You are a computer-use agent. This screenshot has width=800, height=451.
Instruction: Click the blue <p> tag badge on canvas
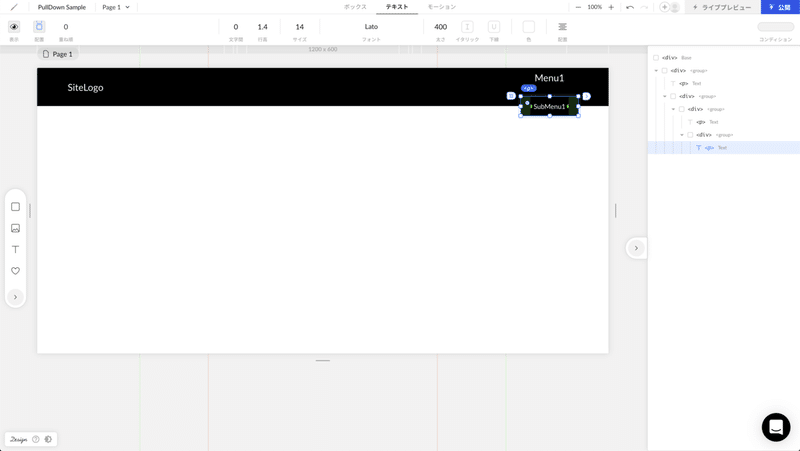(529, 88)
